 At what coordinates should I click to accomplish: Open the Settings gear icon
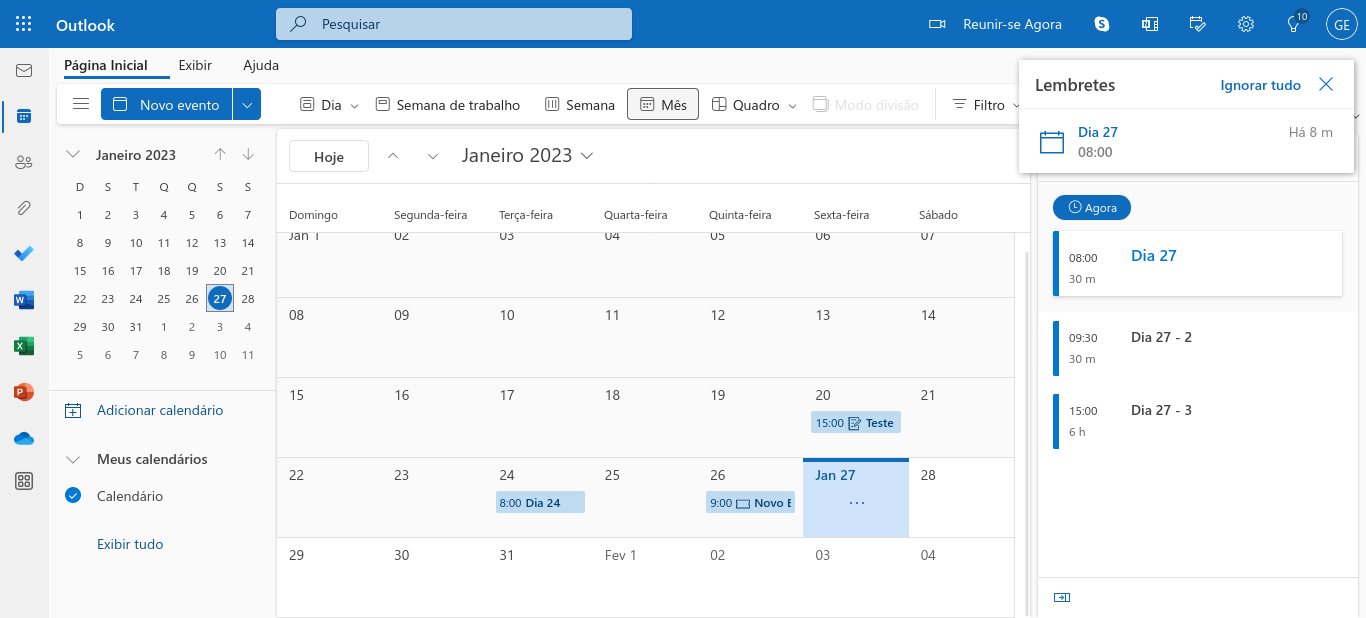(x=1246, y=24)
